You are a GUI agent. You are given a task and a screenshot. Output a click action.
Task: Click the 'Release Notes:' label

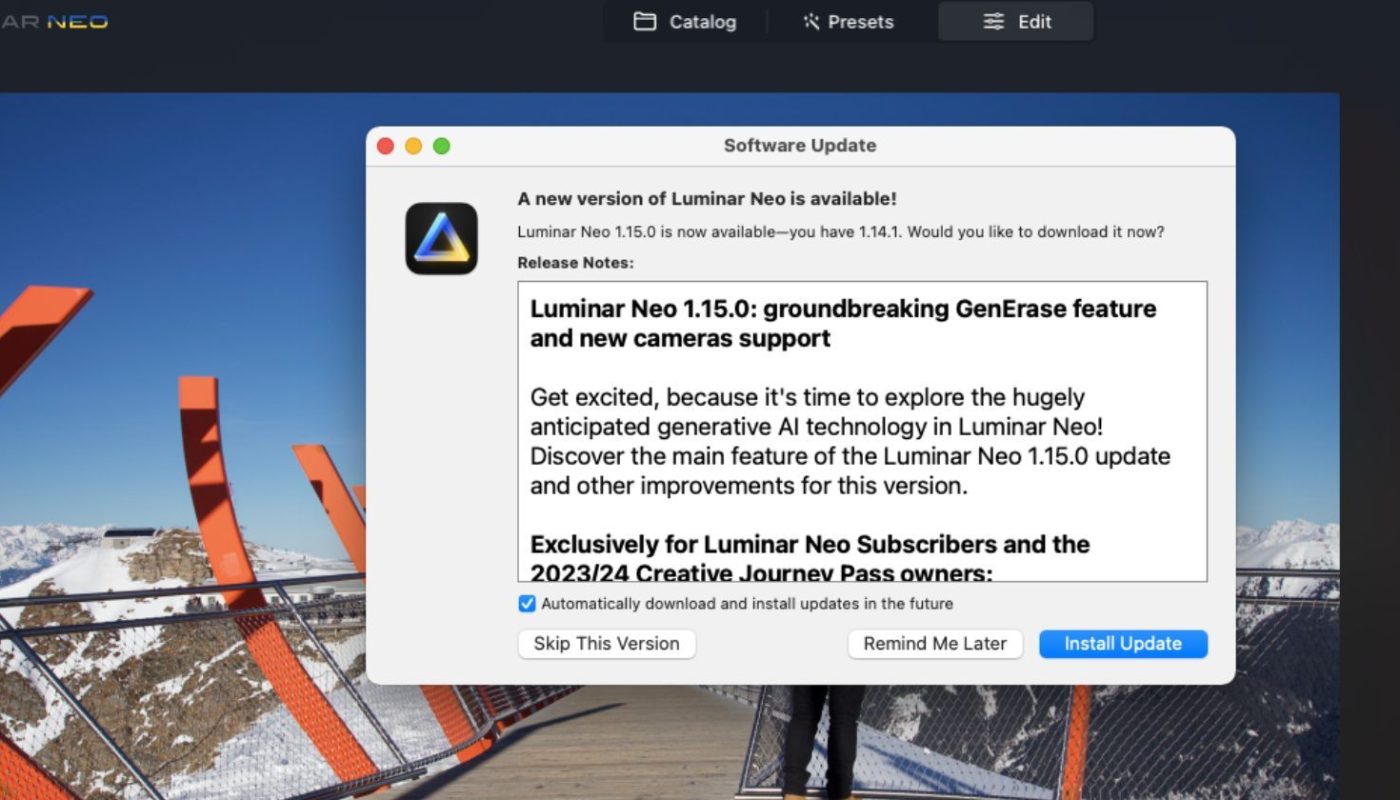(576, 262)
